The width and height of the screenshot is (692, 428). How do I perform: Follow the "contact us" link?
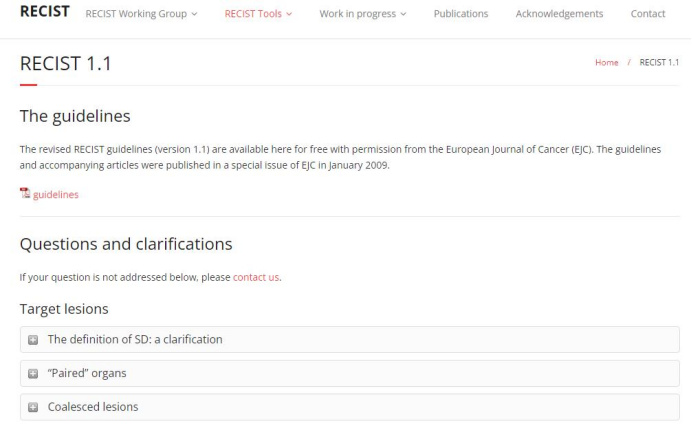click(255, 277)
